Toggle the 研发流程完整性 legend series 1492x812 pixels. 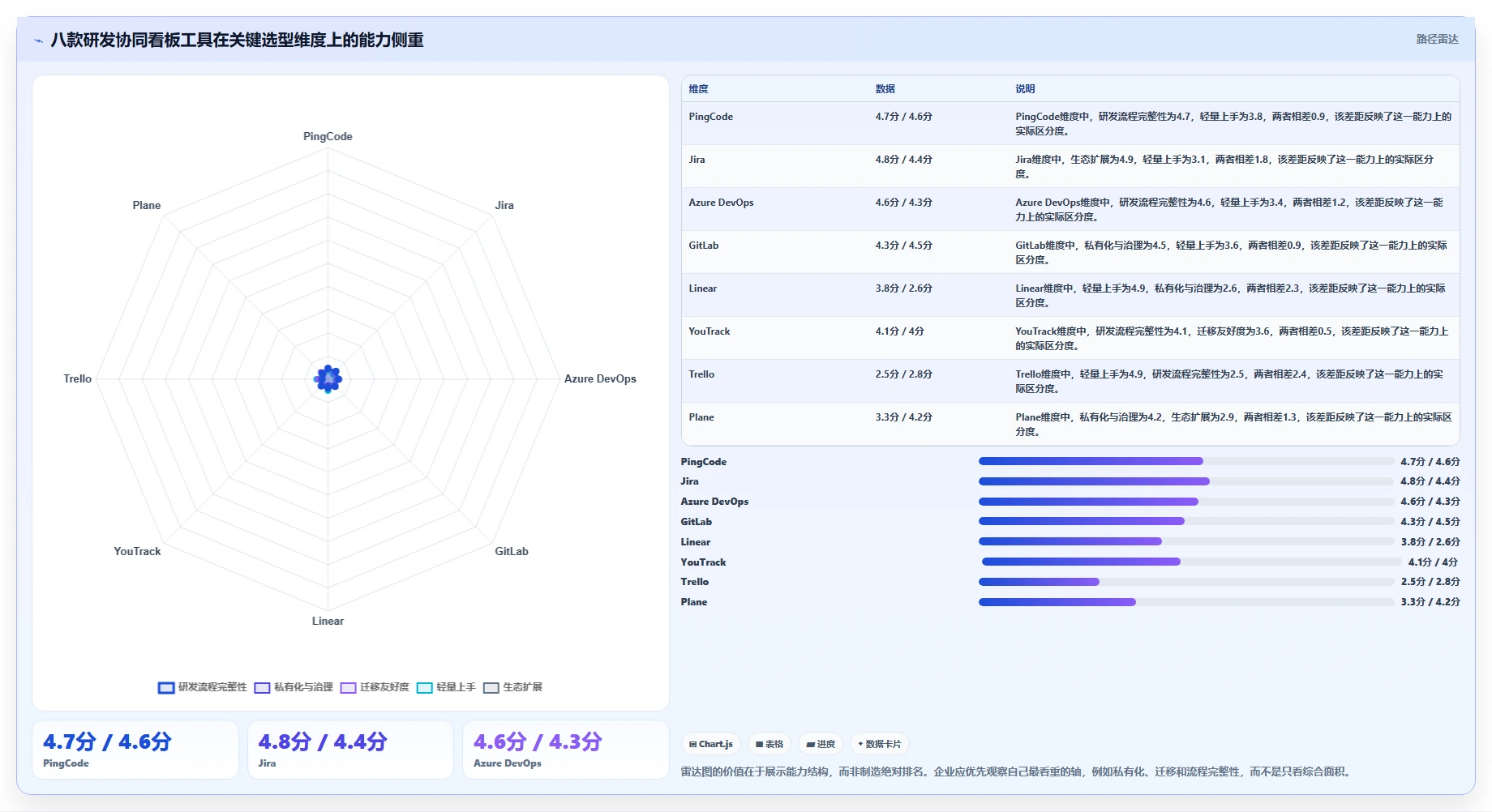click(x=202, y=687)
